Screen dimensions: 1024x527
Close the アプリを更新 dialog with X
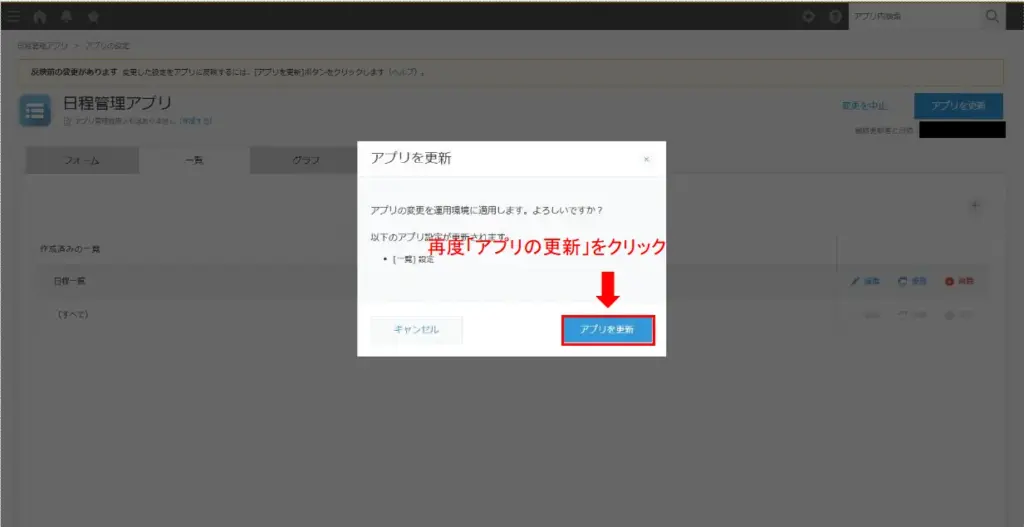click(x=647, y=159)
